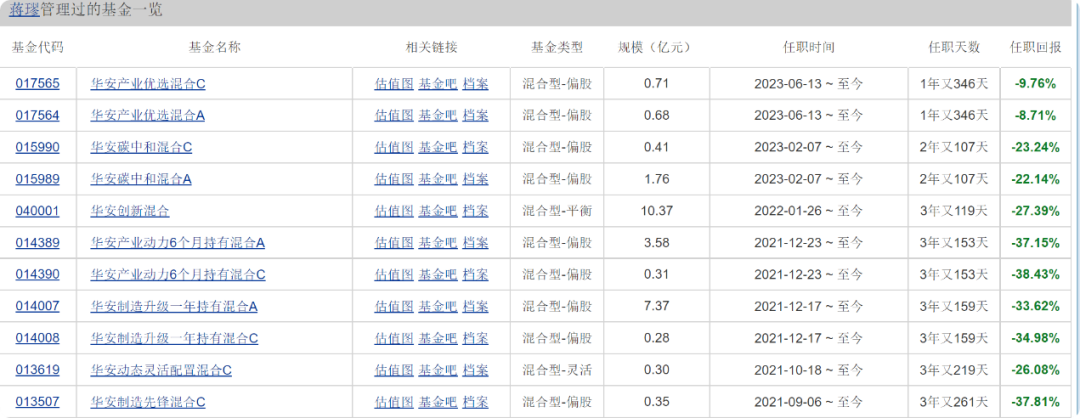Screen dimensions: 1080x418
Task: Open 档案 for fund 013507
Action: [x=475, y=401]
